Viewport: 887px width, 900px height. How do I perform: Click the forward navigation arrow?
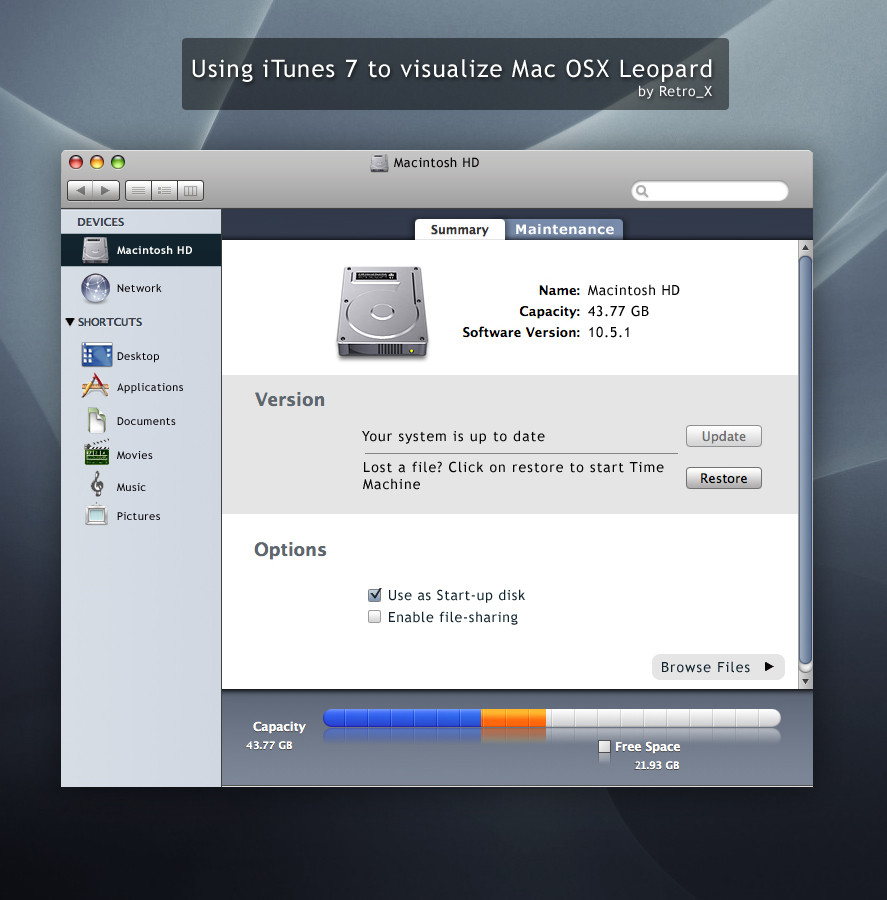point(106,191)
